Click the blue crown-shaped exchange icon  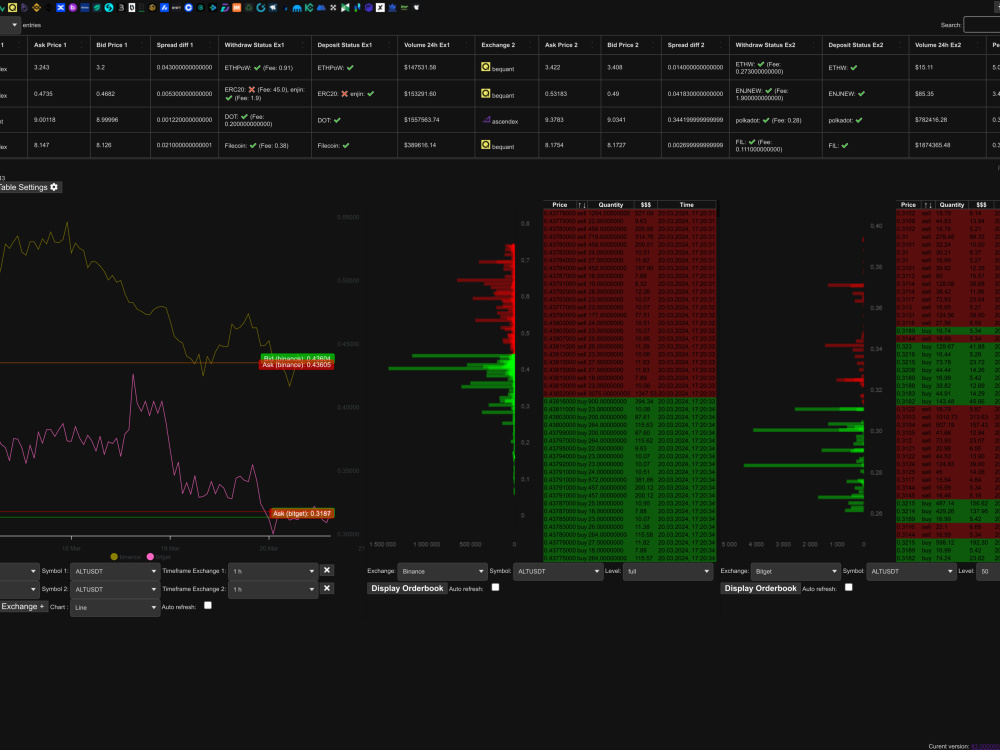[392, 8]
